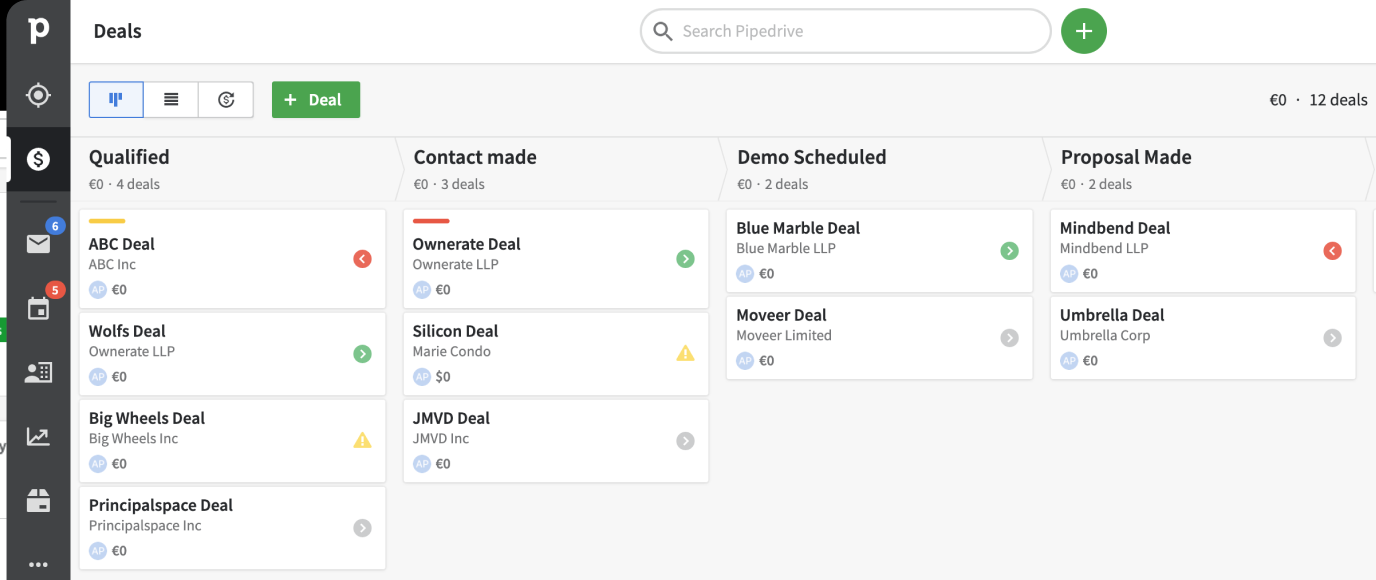Open the Silicon Deal title
The image size is (1376, 580).
455,331
